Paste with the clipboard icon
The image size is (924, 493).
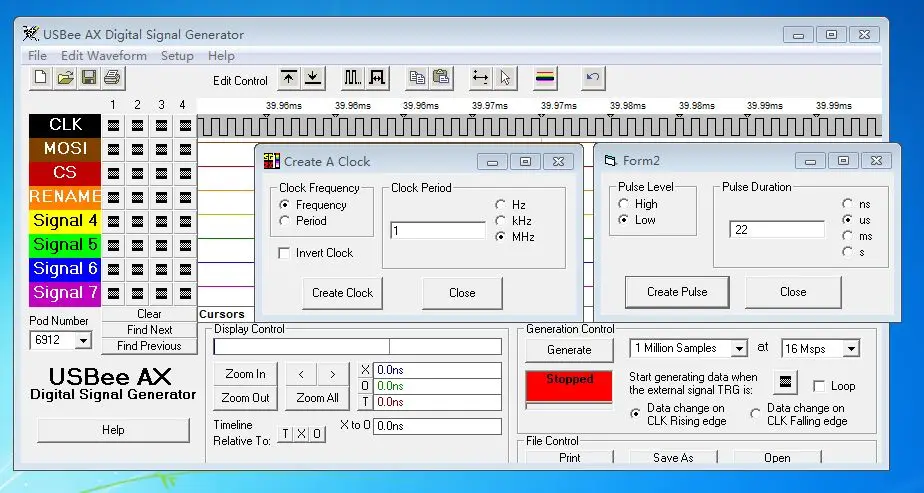(441, 78)
